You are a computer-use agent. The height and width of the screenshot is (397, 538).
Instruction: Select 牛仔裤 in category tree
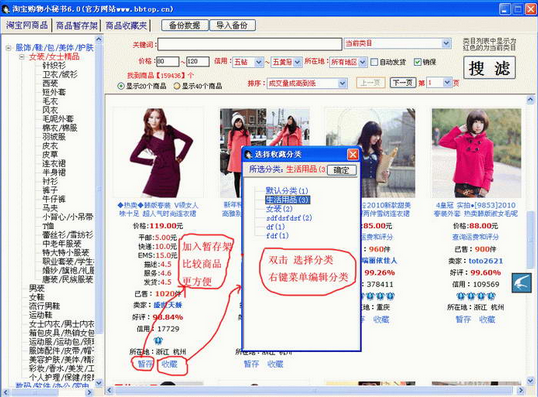click(54, 199)
